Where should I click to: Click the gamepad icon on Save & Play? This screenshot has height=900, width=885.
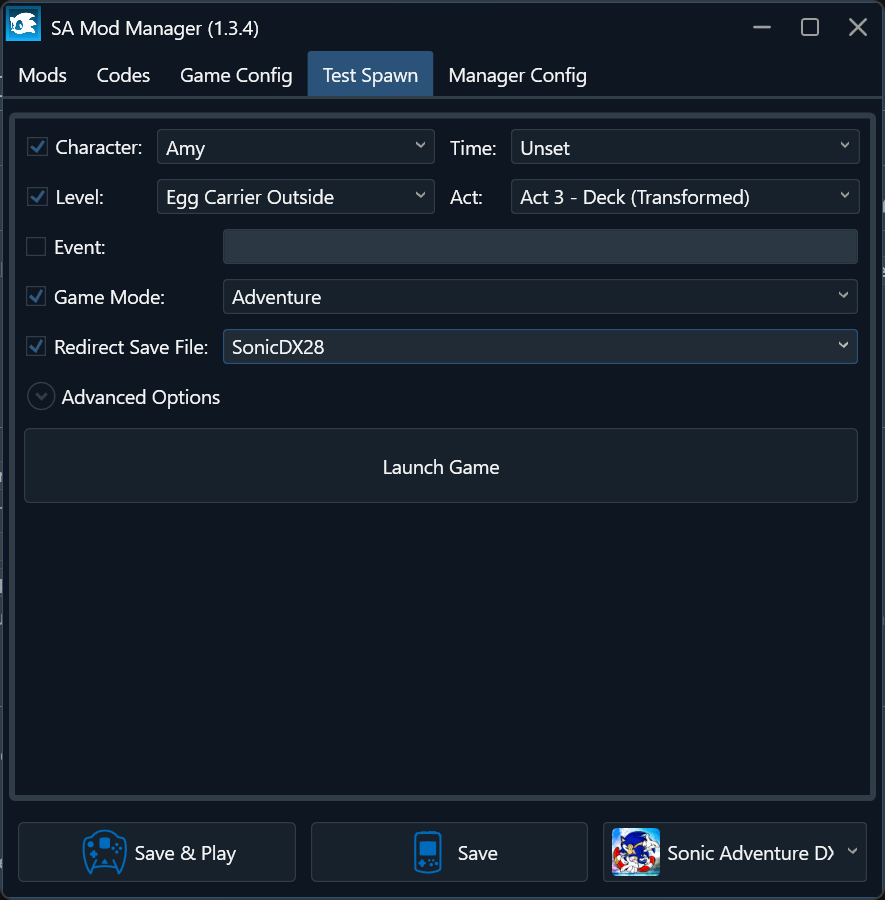(104, 853)
